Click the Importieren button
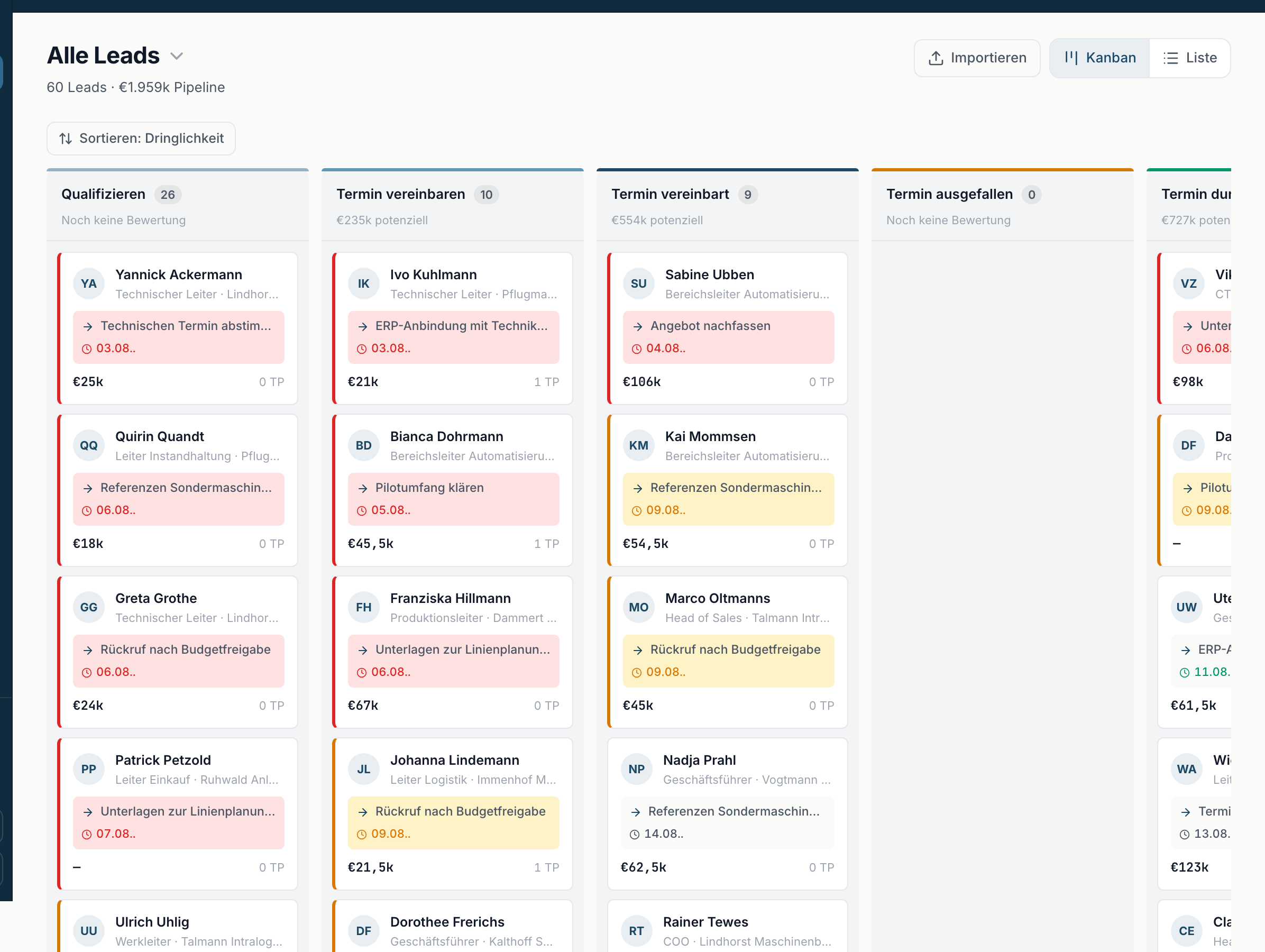 tap(977, 58)
